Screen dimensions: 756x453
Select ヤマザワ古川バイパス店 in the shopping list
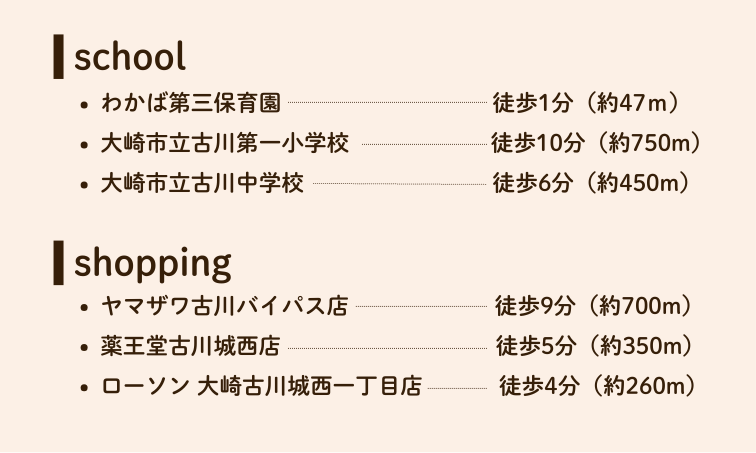click(x=225, y=306)
